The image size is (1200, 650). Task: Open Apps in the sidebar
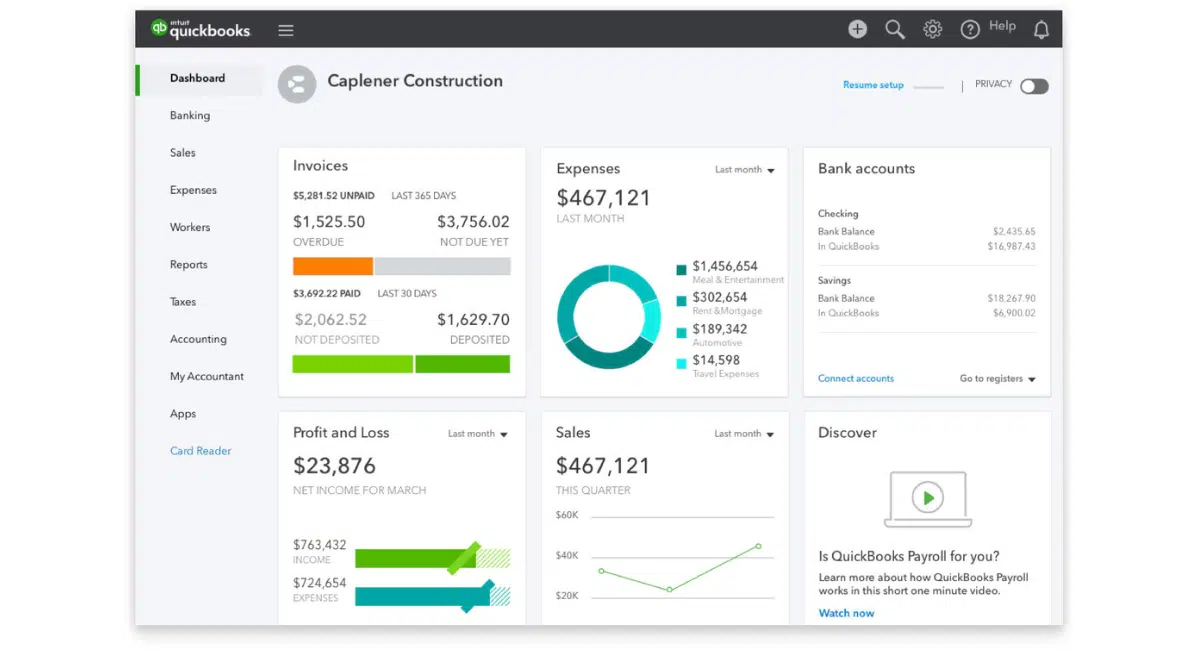point(183,414)
